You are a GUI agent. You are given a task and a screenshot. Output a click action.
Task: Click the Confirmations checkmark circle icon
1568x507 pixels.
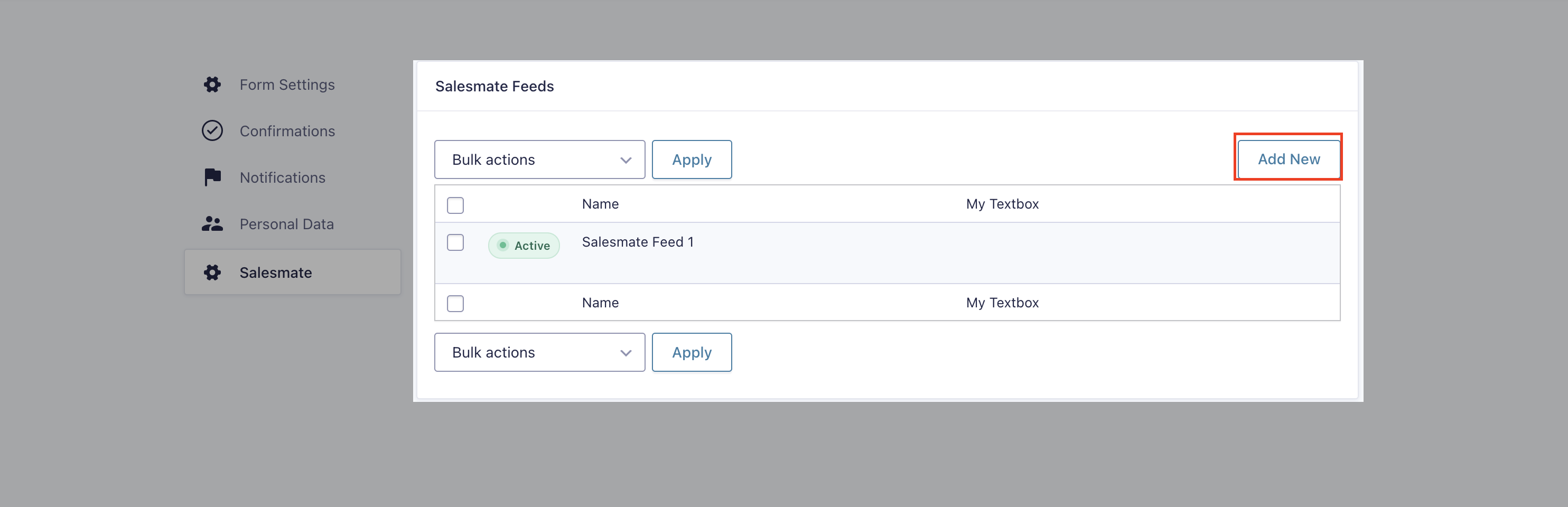212,131
